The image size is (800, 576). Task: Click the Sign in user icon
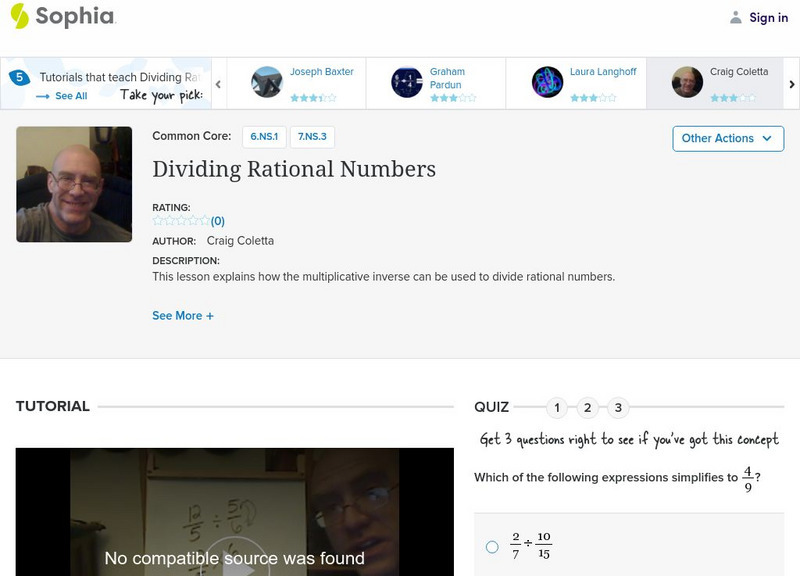tap(736, 17)
